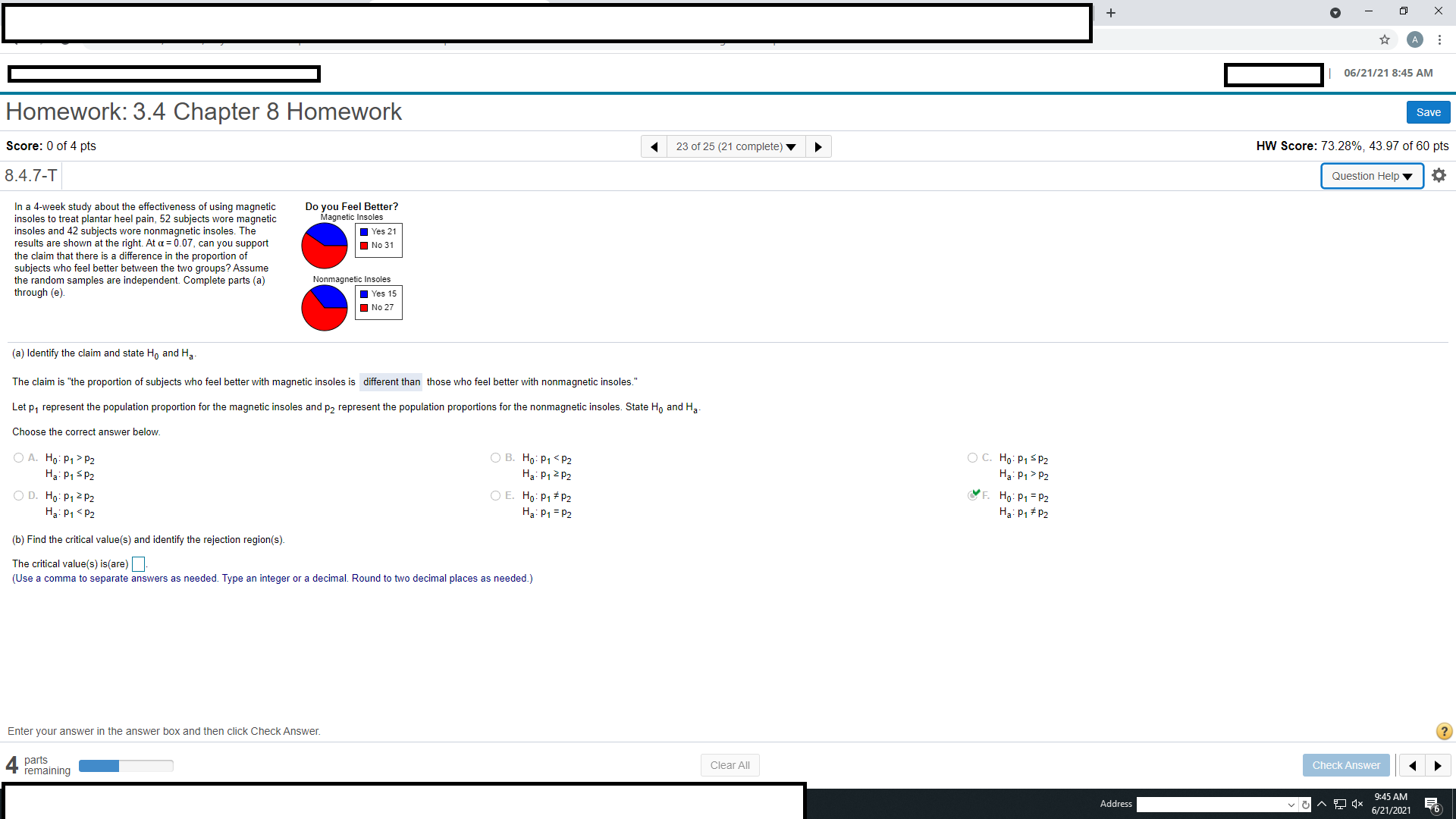
Task: Open a new browser tab
Action: pyautogui.click(x=1111, y=13)
